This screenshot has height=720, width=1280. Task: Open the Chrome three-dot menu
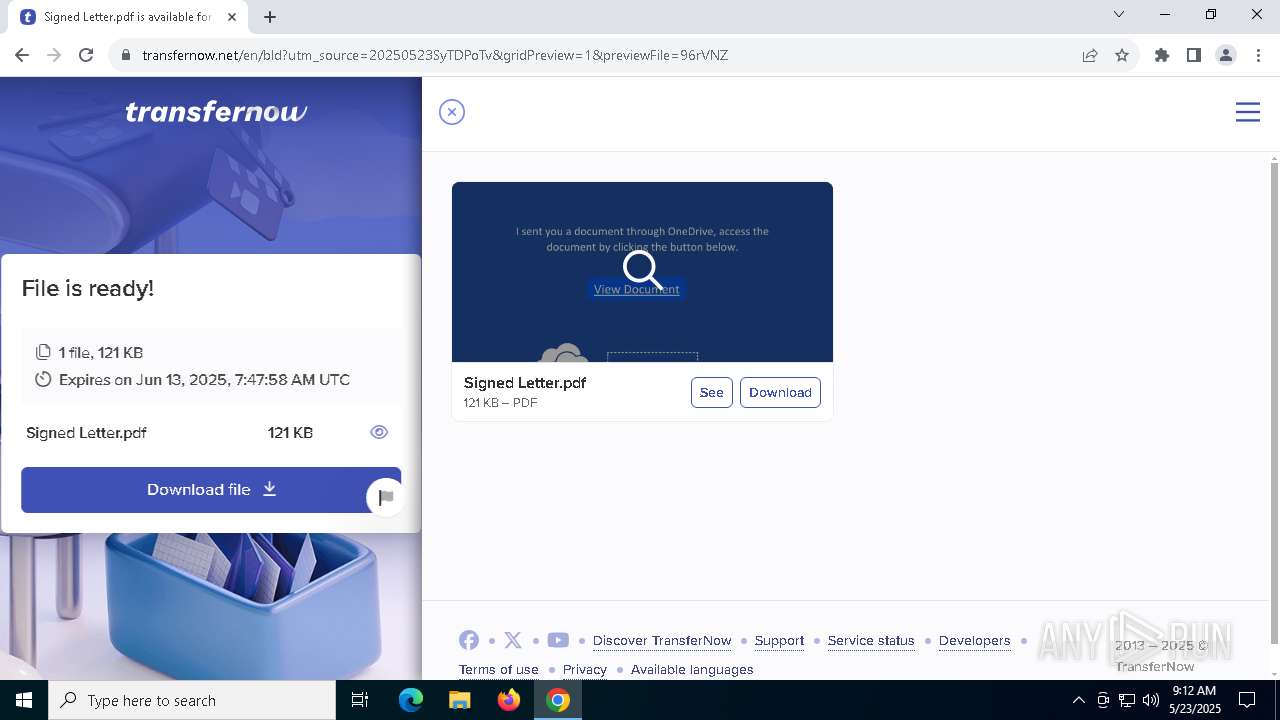click(1258, 55)
